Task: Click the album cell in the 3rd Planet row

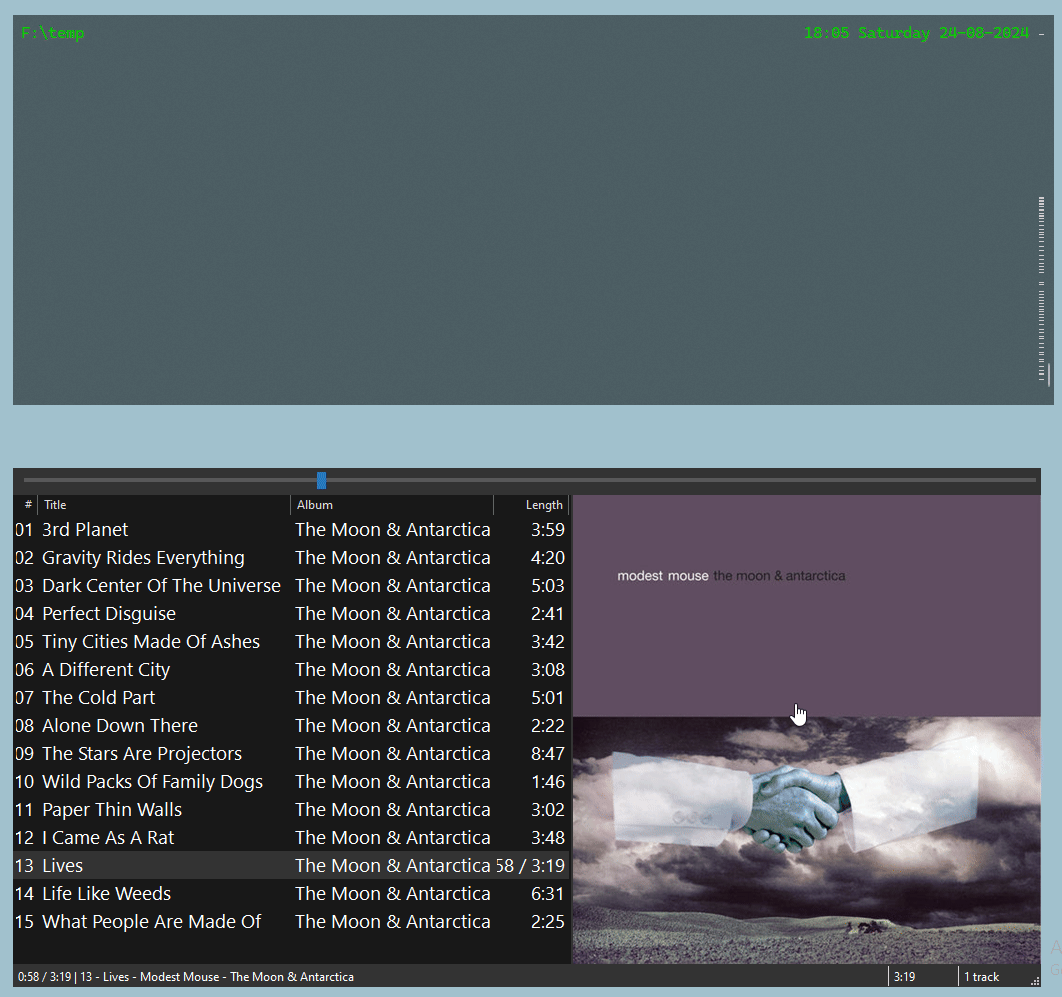Action: click(x=393, y=530)
